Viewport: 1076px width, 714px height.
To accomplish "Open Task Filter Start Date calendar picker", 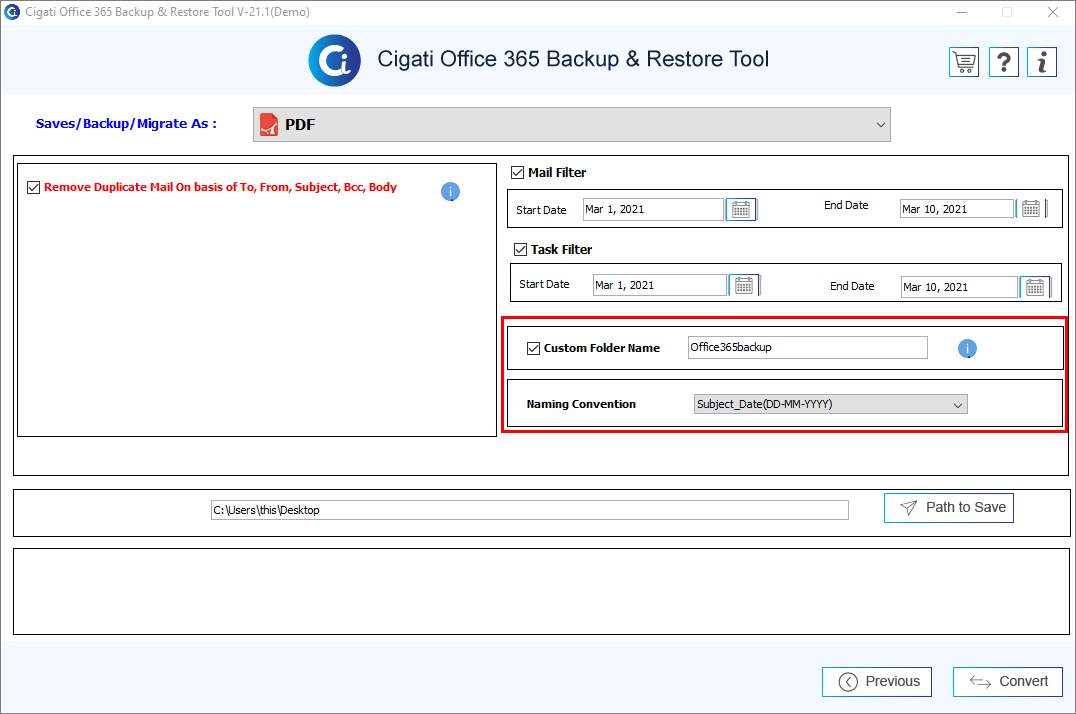I will point(745,285).
